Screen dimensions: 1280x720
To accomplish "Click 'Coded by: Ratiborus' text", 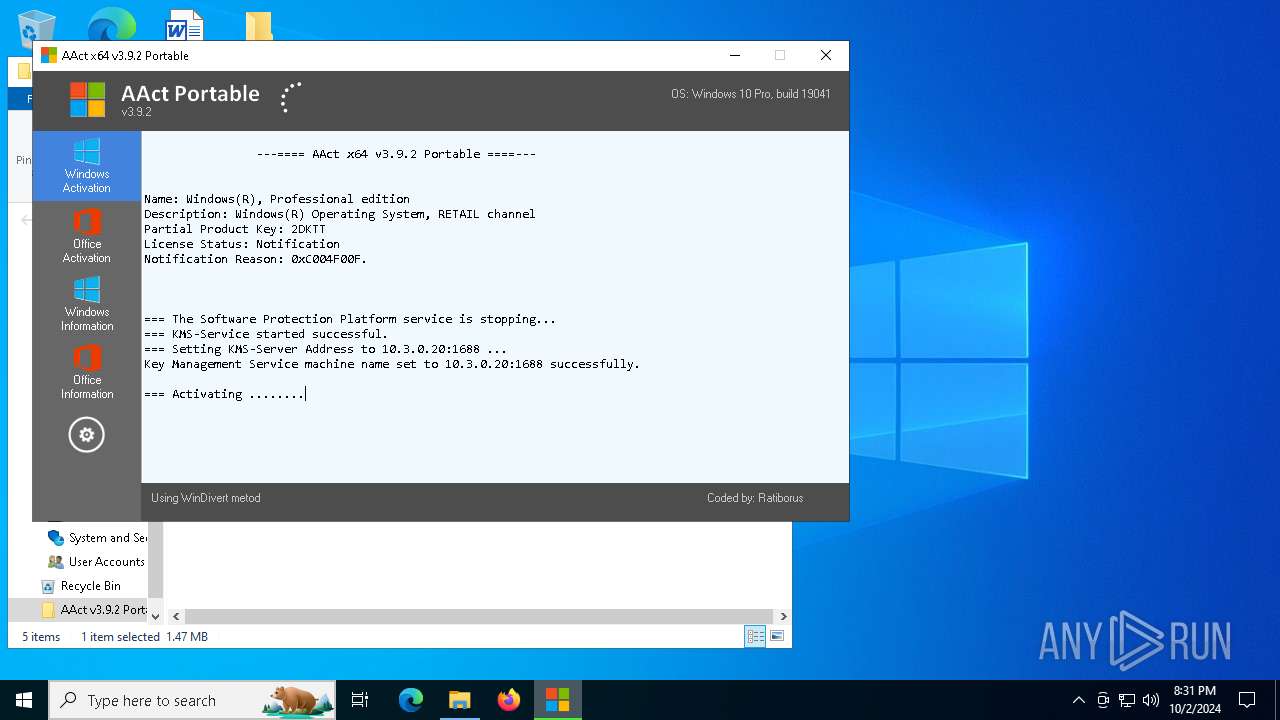I will (755, 498).
